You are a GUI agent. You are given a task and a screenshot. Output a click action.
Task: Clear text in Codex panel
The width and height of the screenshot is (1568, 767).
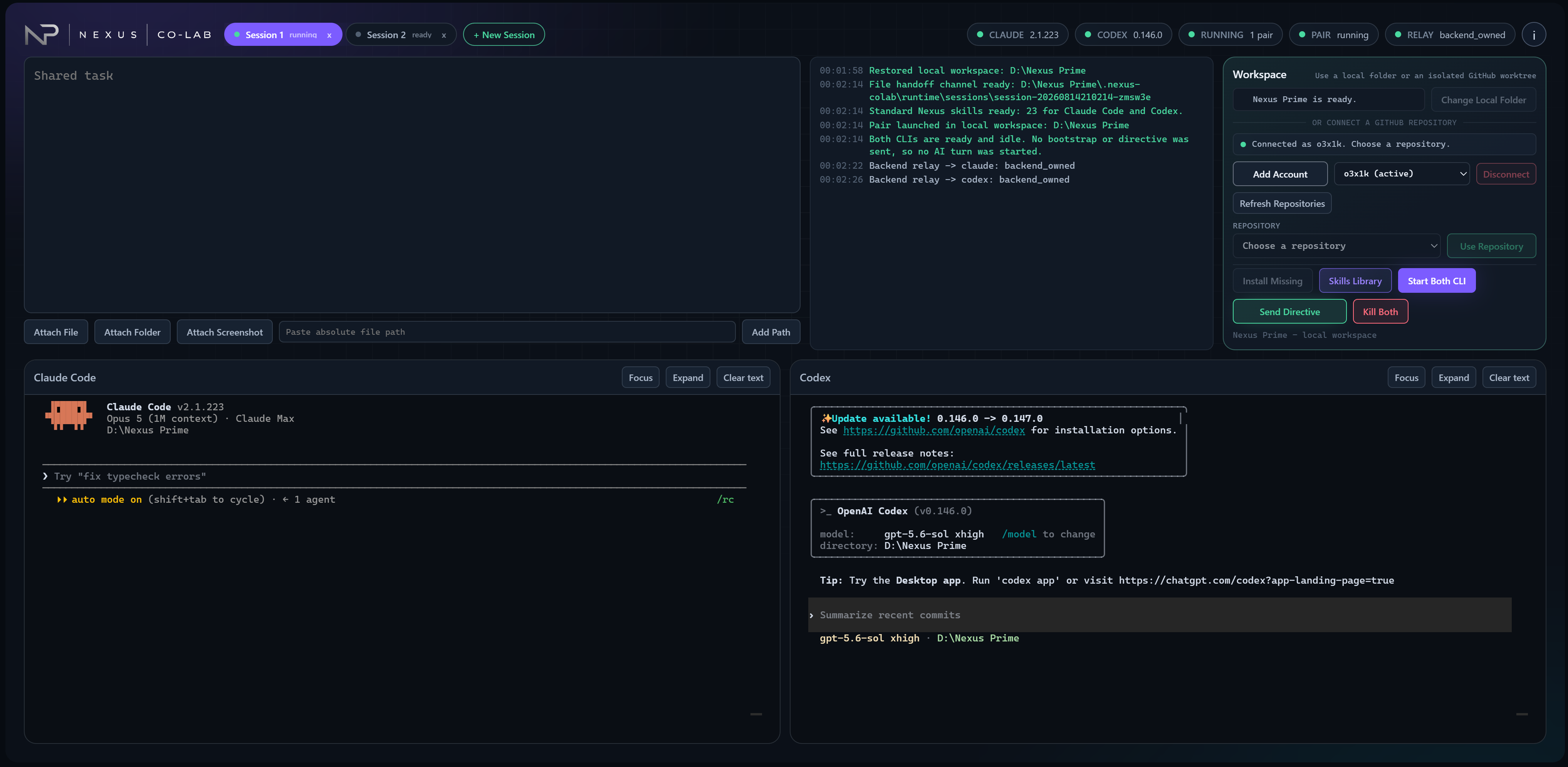(1509, 378)
